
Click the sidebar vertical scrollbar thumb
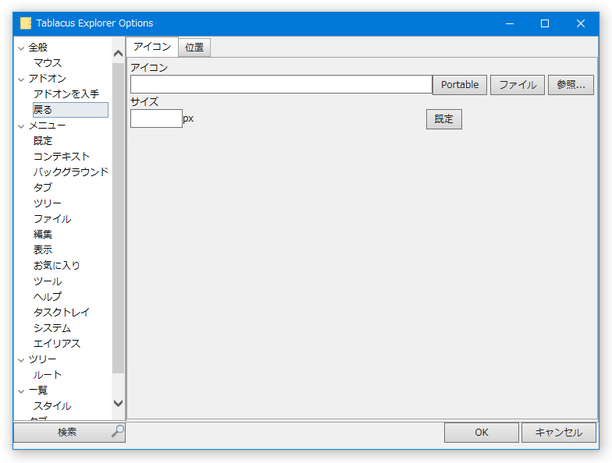[118, 218]
